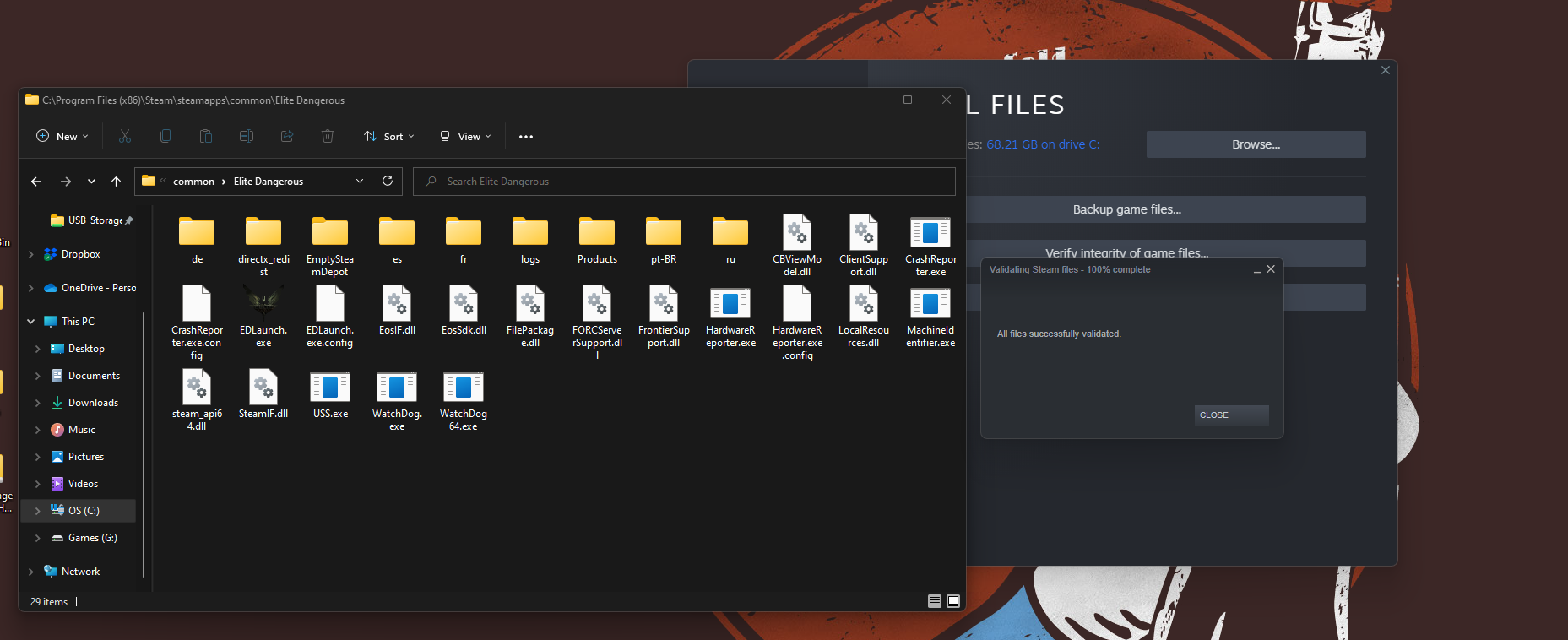
Task: Click navigation pane scrollbar
Action: (x=144, y=445)
